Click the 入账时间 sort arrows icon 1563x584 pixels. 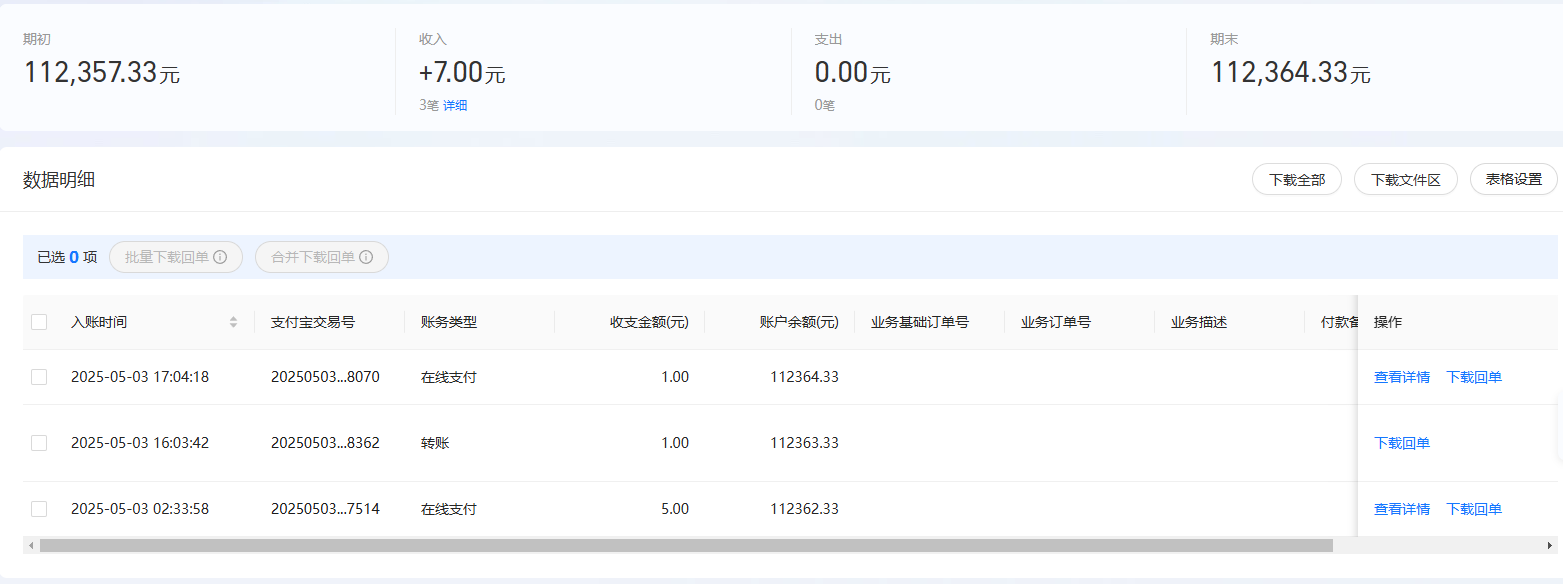[x=233, y=322]
